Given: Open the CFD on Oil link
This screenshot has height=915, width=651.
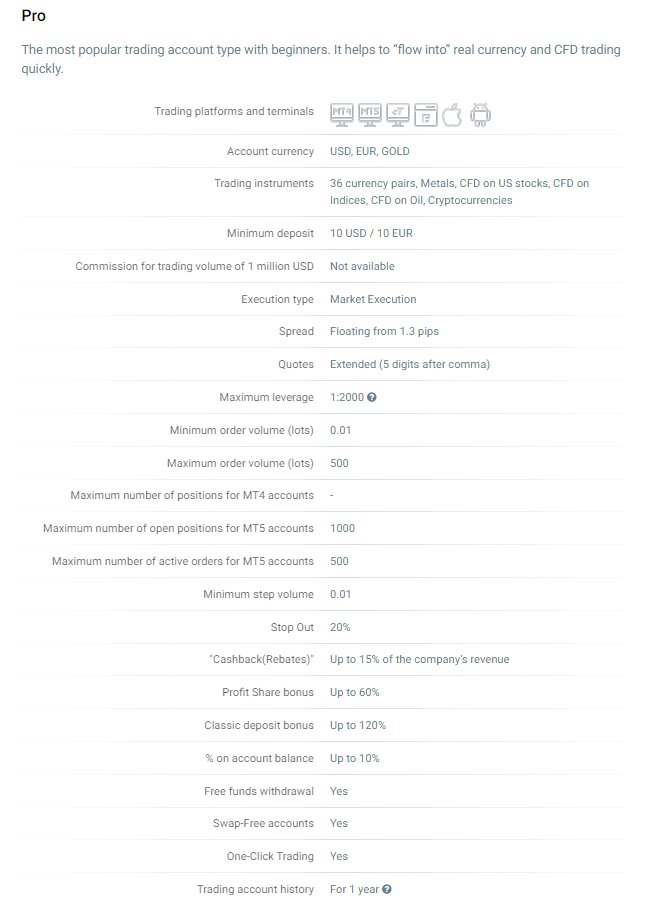Looking at the screenshot, I should coord(396,200).
